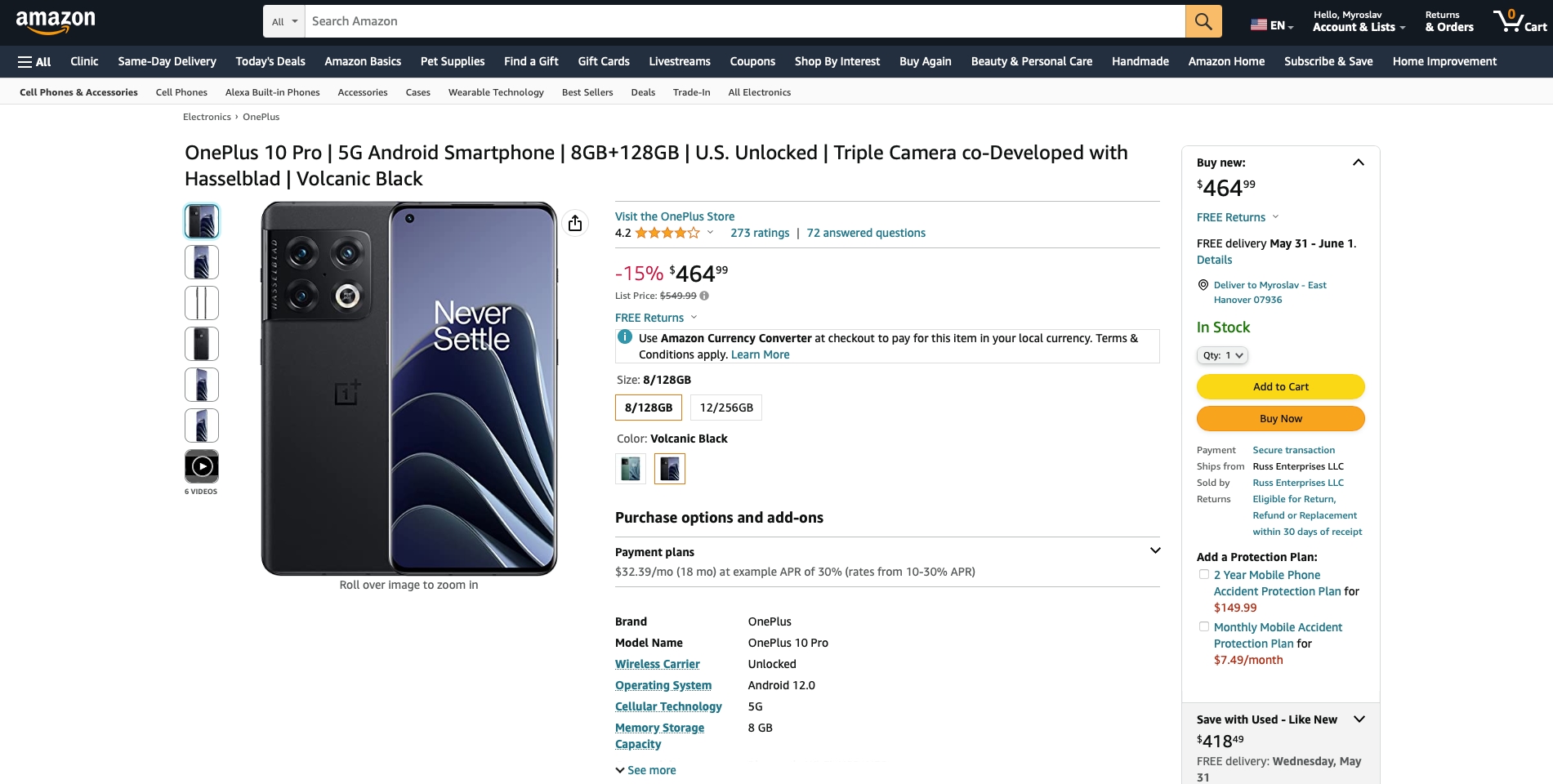The height and width of the screenshot is (784, 1553).
Task: Select the green color swatch
Action: pyautogui.click(x=631, y=469)
